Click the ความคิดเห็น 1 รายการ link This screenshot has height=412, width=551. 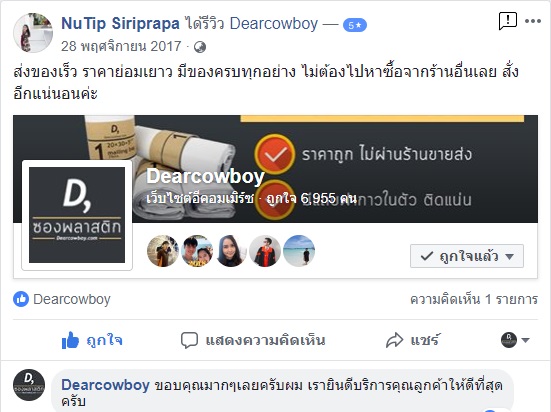tap(474, 300)
